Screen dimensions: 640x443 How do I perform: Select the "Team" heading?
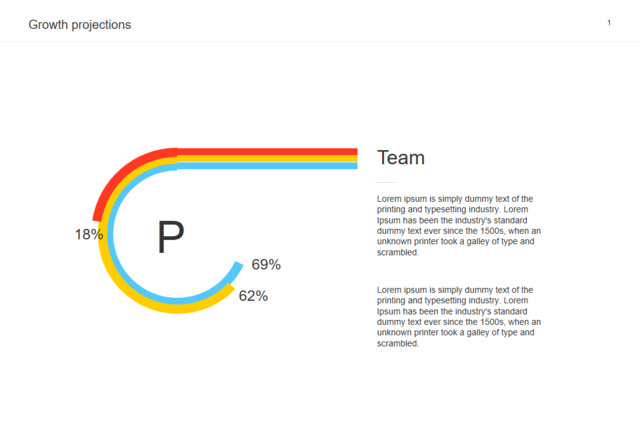tap(401, 158)
